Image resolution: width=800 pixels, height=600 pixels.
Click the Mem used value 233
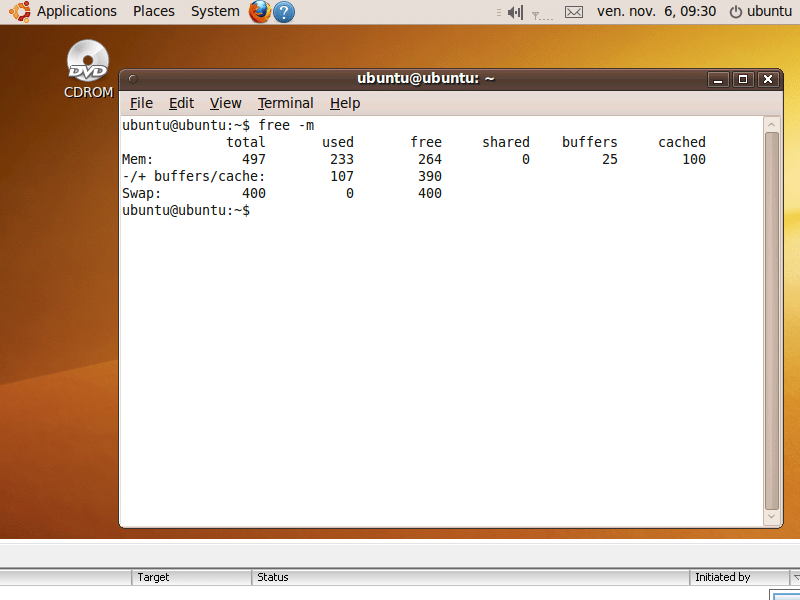(x=342, y=159)
